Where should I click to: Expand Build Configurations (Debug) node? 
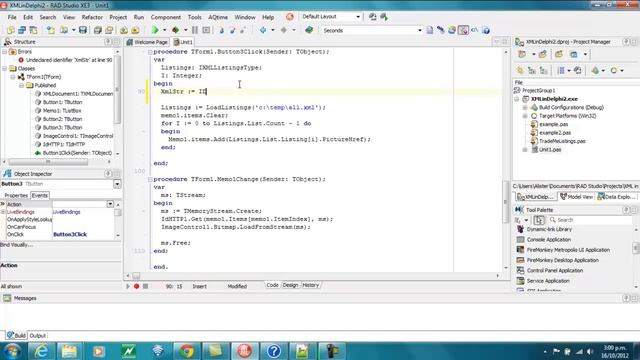point(525,108)
